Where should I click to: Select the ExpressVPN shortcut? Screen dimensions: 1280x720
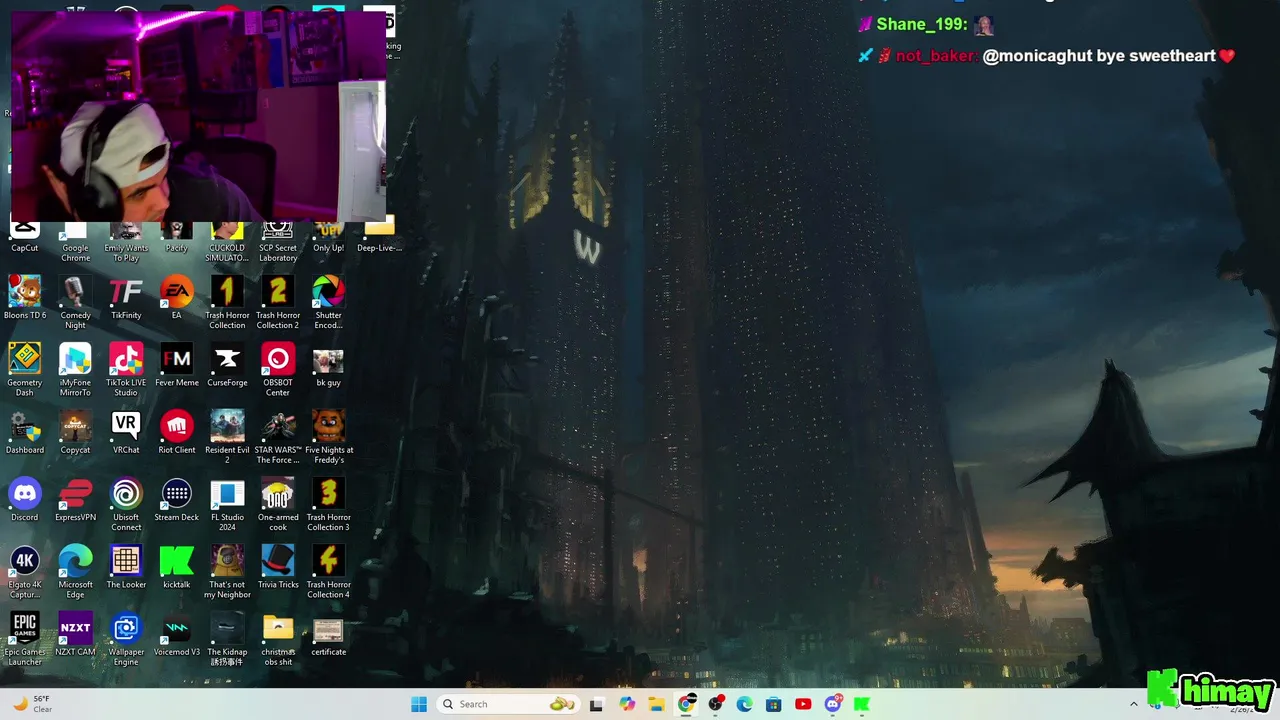75,500
